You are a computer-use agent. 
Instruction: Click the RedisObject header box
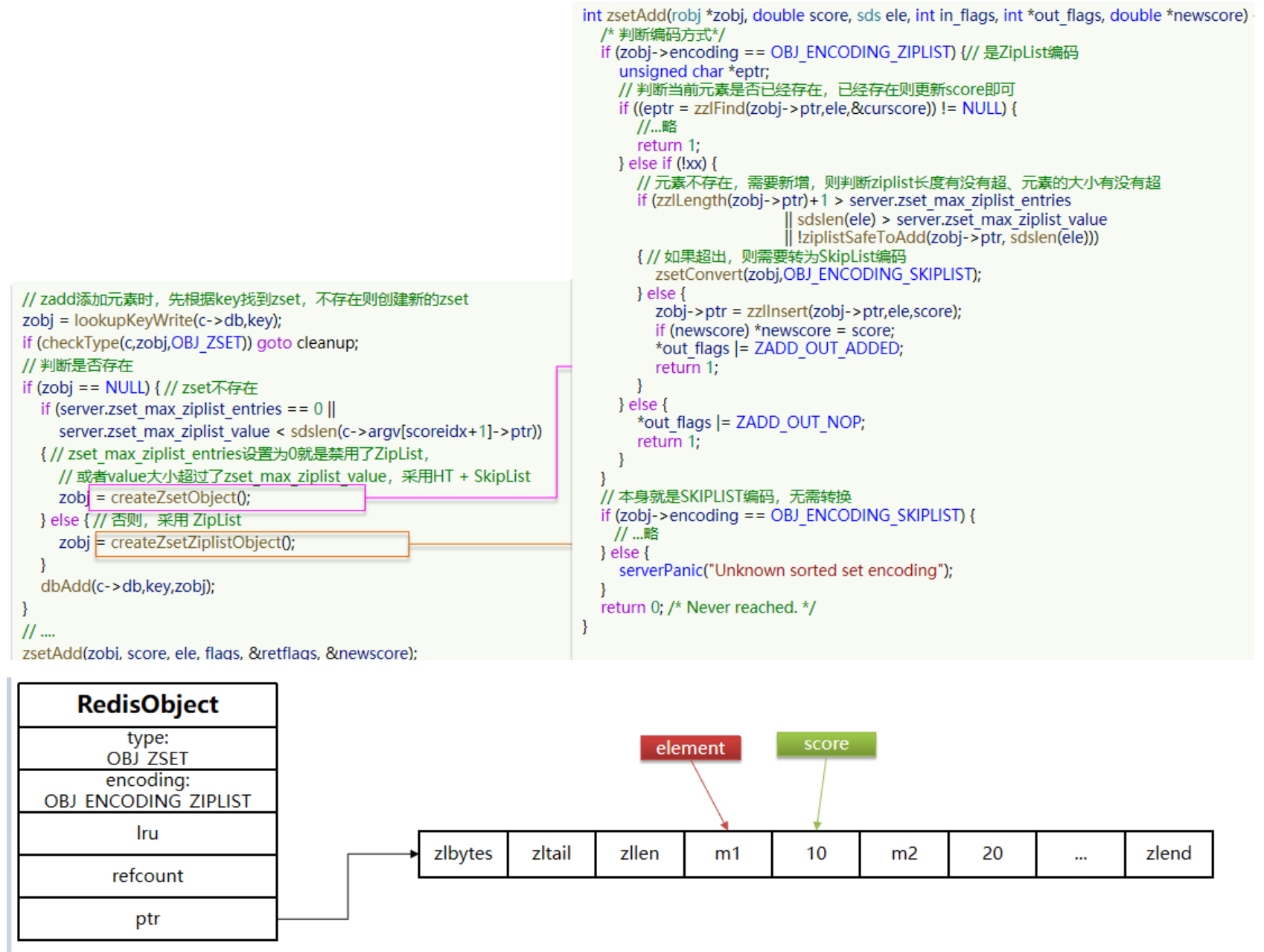click(x=147, y=704)
